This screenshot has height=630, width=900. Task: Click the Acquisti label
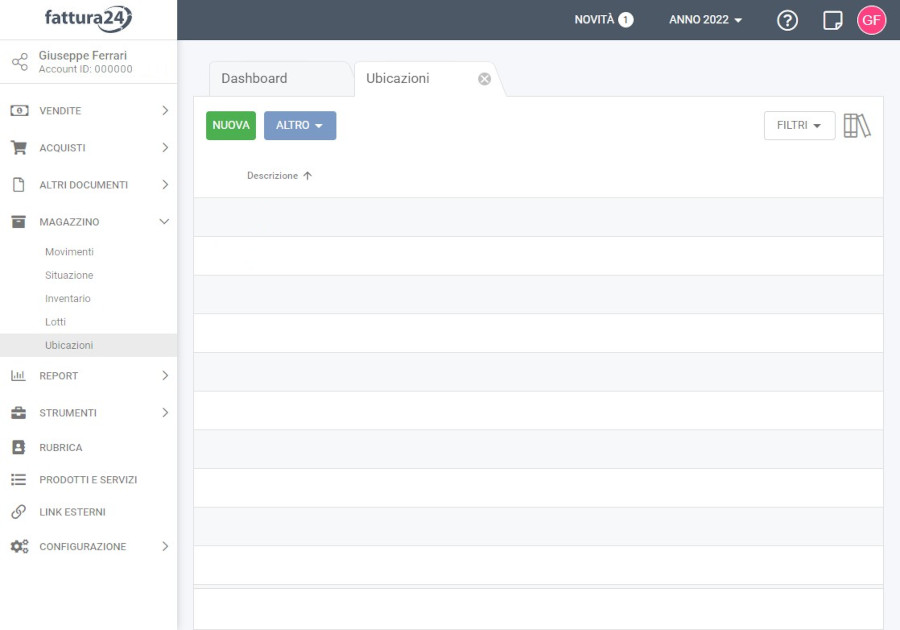pyautogui.click(x=62, y=148)
